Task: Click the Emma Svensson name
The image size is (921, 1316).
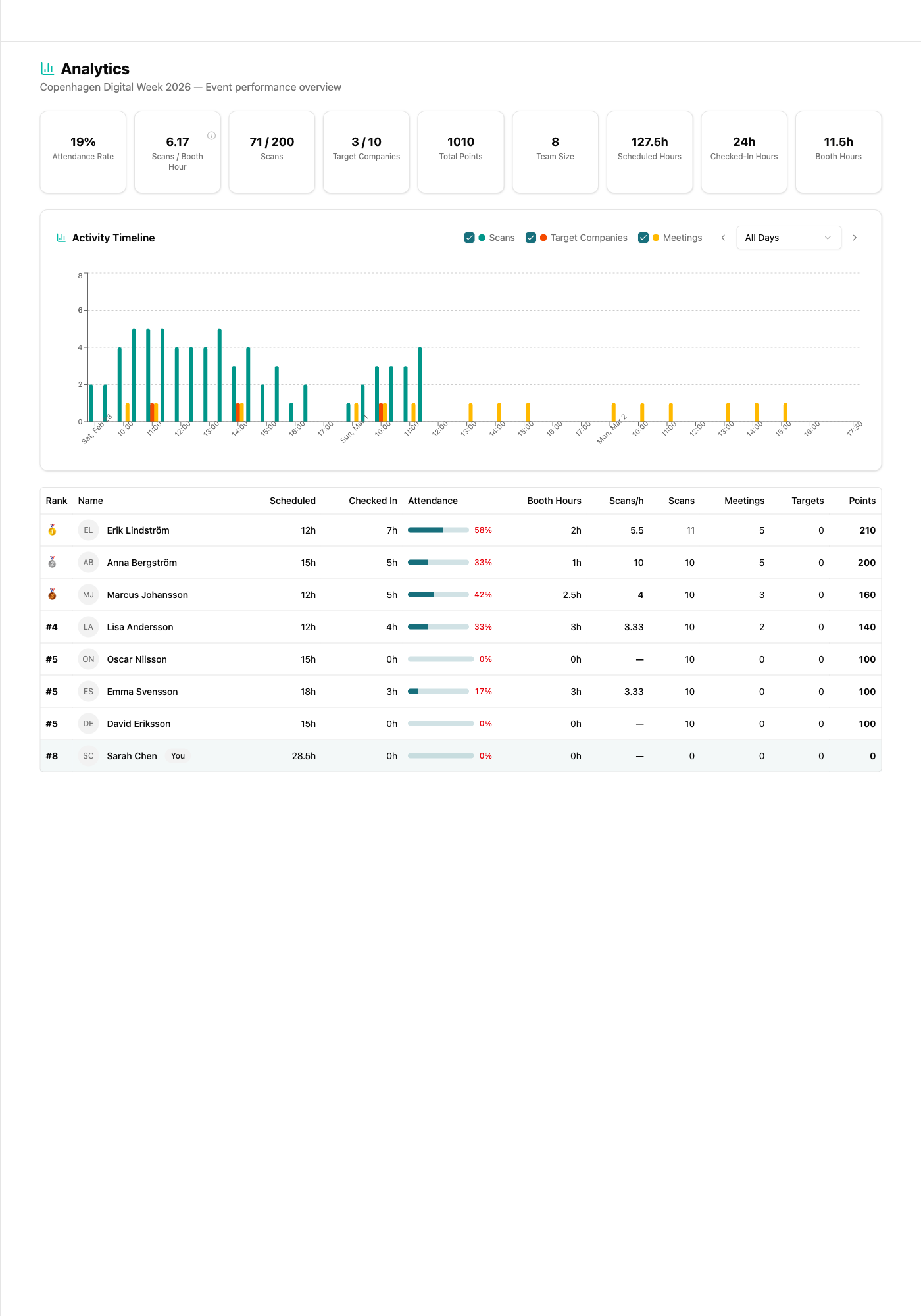Action: point(142,692)
